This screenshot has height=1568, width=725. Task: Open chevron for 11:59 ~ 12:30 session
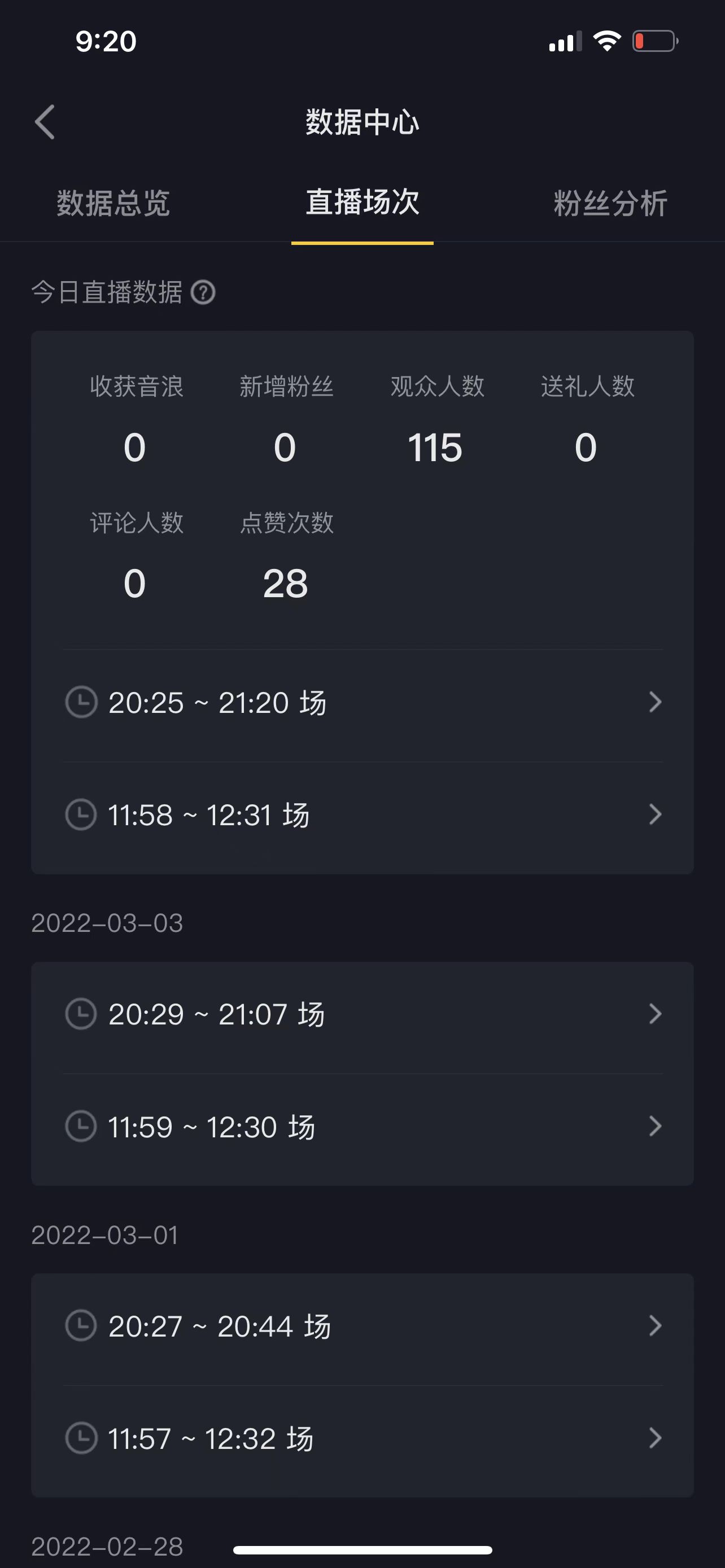(x=655, y=1126)
